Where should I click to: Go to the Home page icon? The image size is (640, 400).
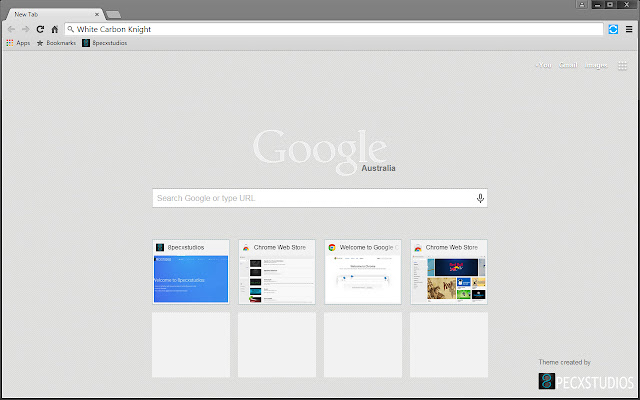point(55,29)
